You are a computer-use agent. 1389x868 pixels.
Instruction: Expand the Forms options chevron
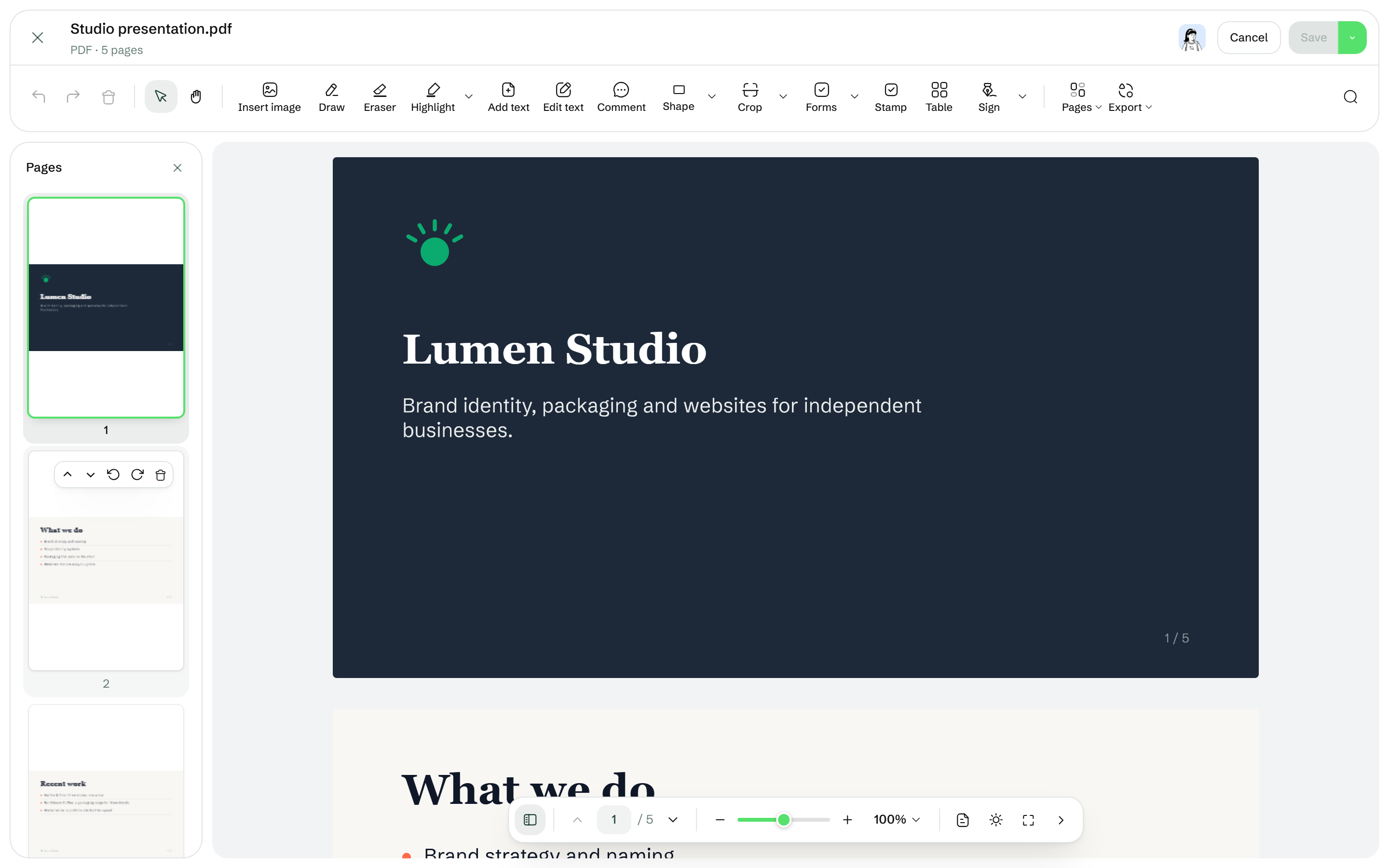click(x=854, y=96)
